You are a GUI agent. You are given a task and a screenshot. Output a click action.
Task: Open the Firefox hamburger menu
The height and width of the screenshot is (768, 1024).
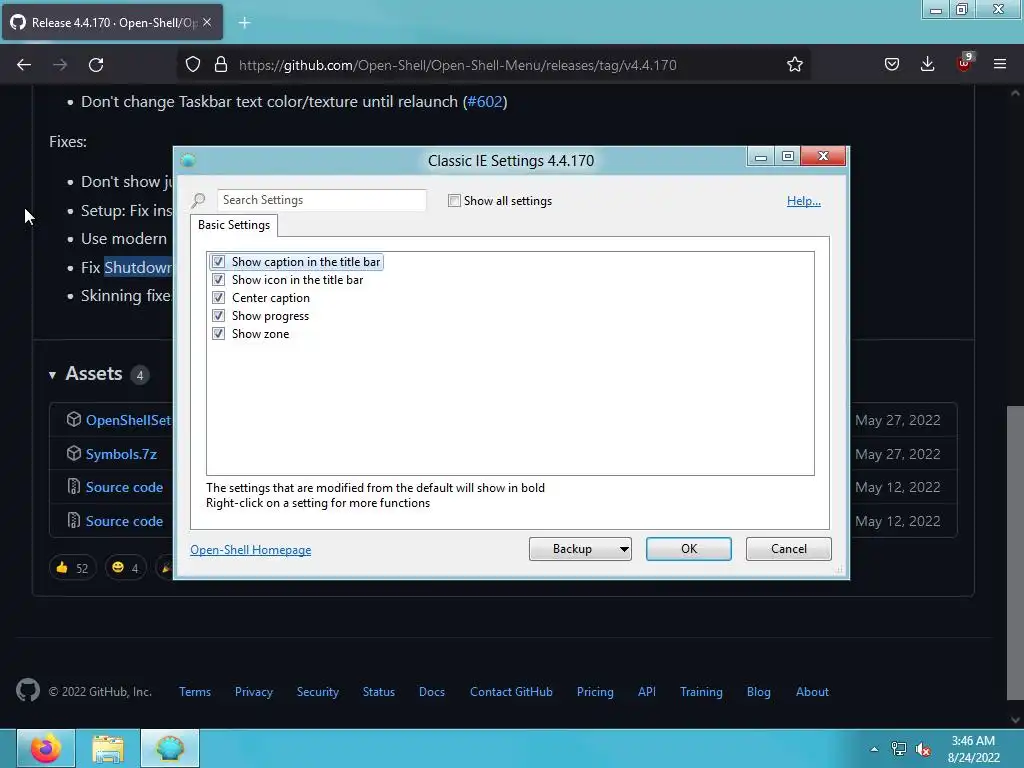coord(1000,65)
